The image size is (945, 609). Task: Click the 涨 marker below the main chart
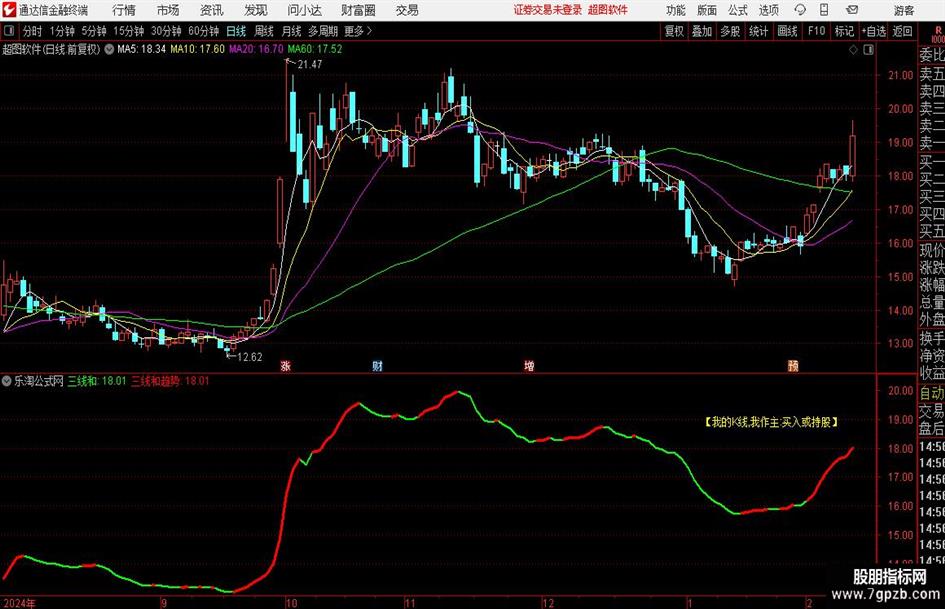click(x=286, y=365)
